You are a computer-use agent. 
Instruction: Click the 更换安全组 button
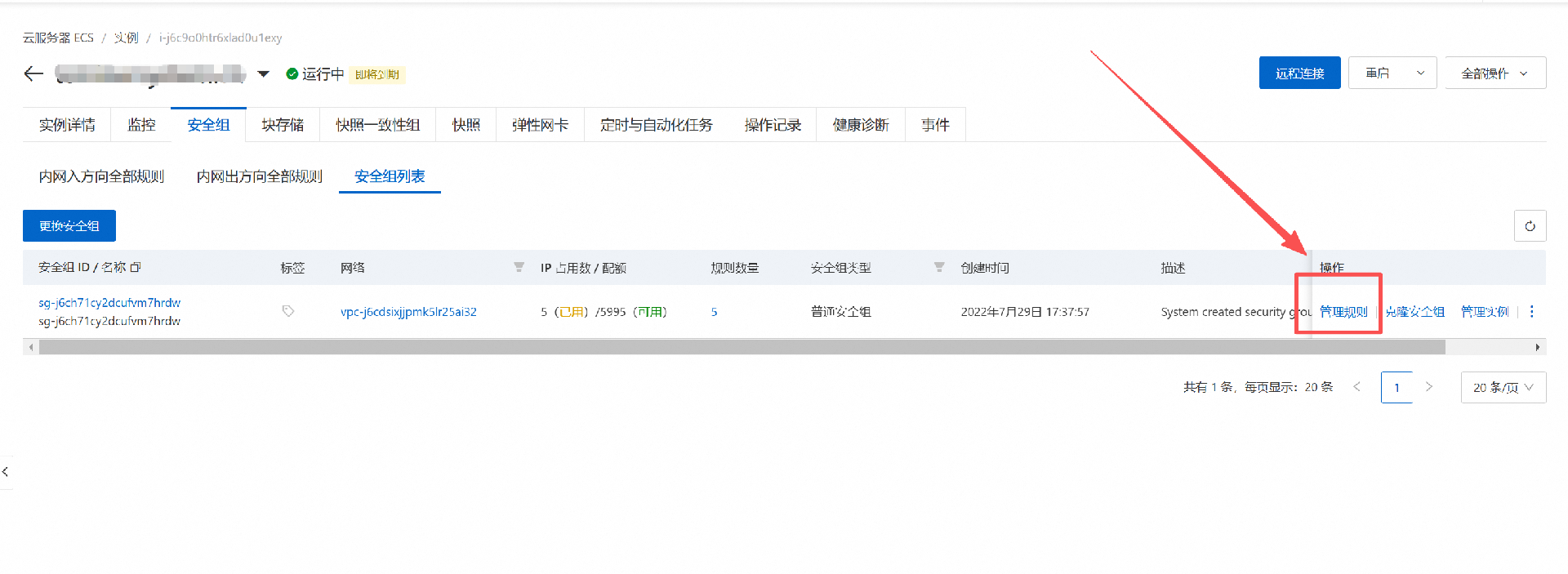tap(69, 226)
